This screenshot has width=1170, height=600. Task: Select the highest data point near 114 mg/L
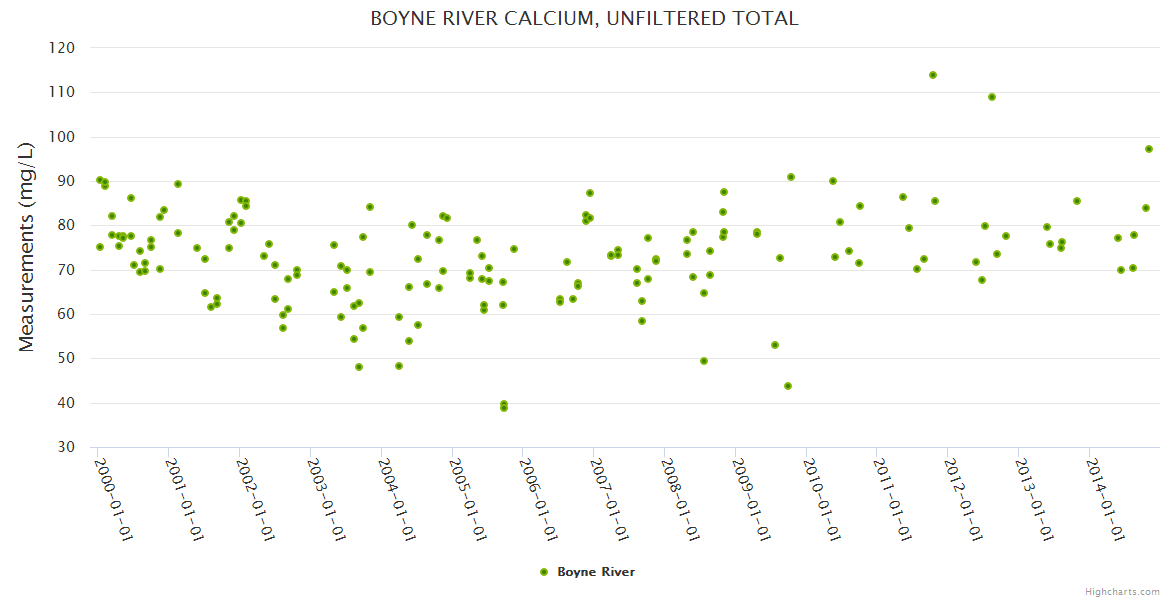(933, 75)
